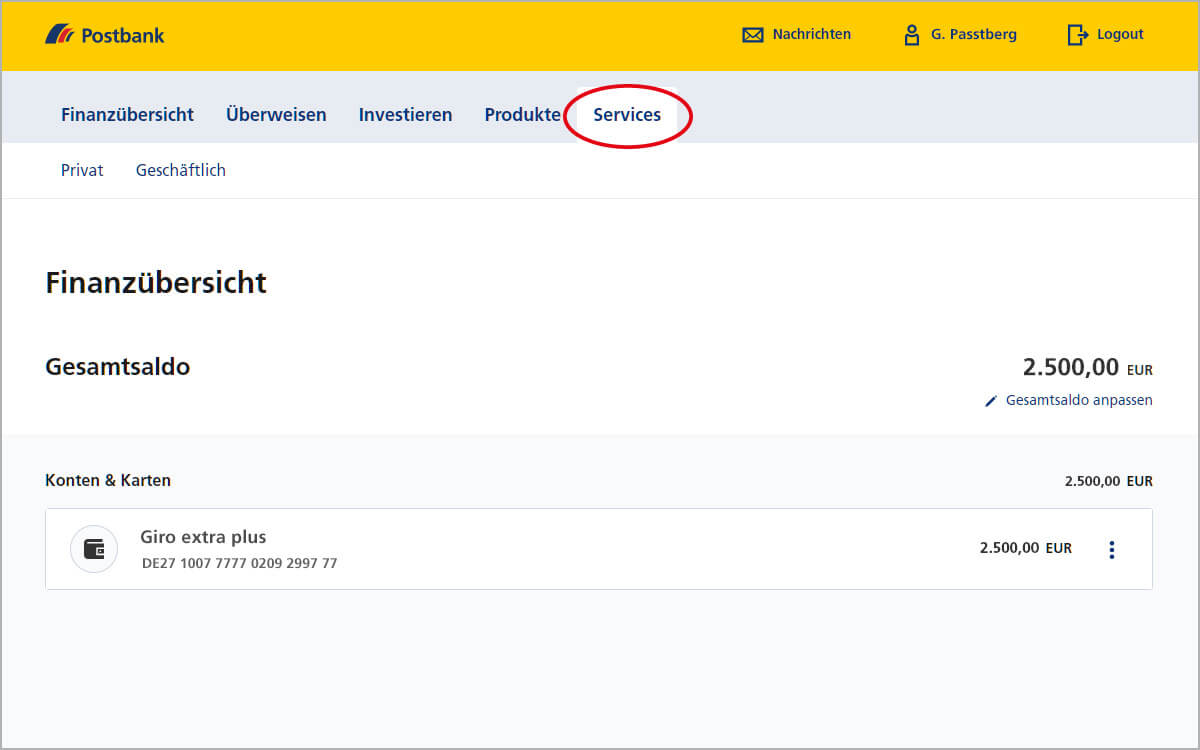
Task: Select the Privat sub-tab
Action: point(82,170)
